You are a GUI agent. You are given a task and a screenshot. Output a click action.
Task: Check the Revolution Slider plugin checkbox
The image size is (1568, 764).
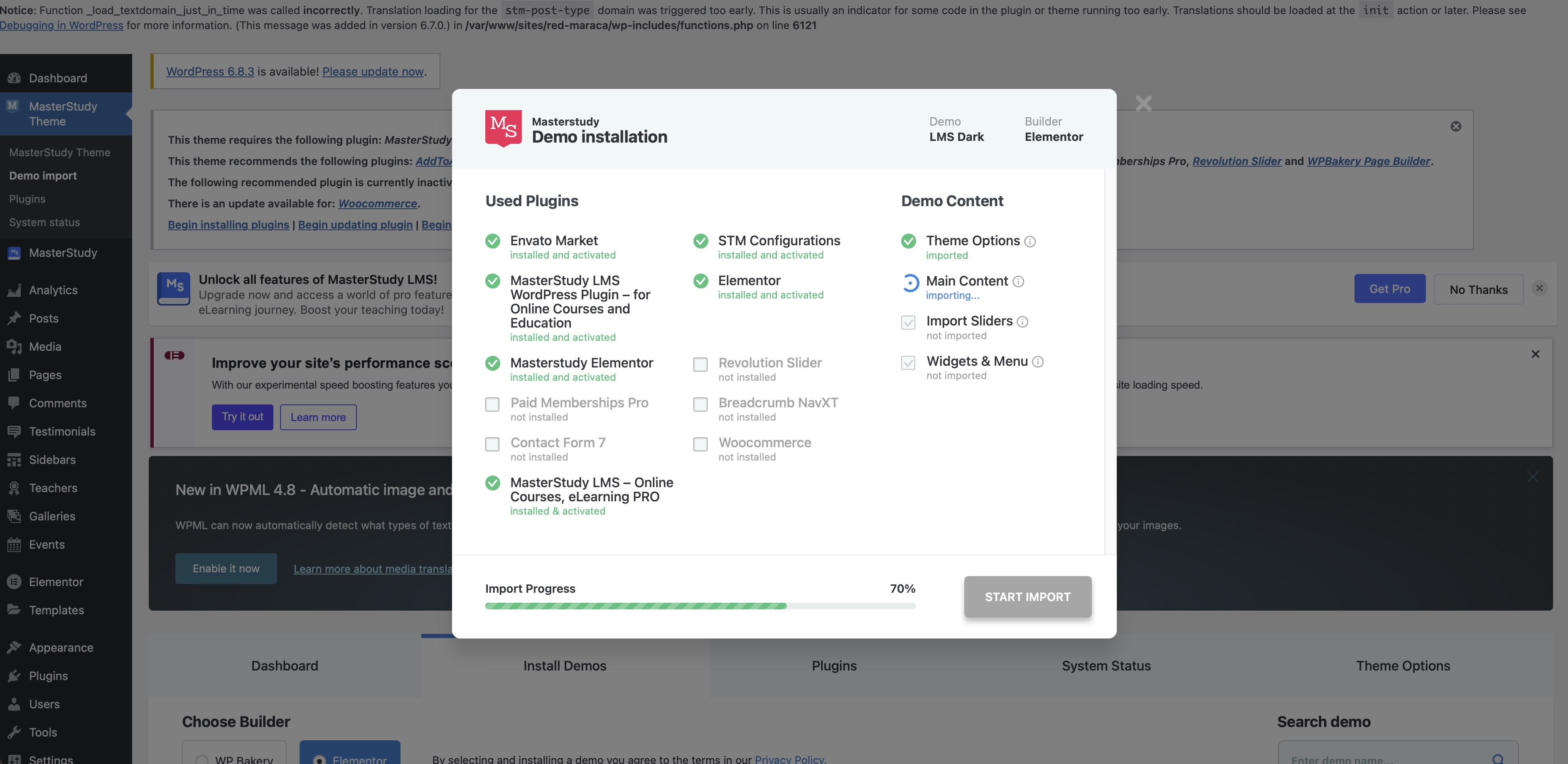700,364
